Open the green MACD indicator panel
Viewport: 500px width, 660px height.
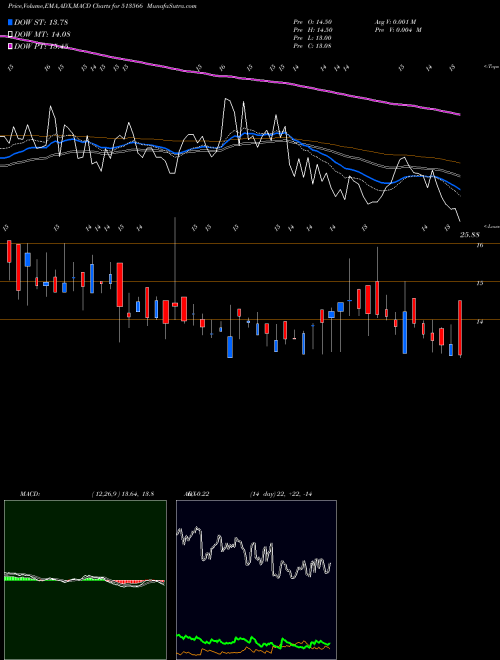pyautogui.click(x=85, y=580)
